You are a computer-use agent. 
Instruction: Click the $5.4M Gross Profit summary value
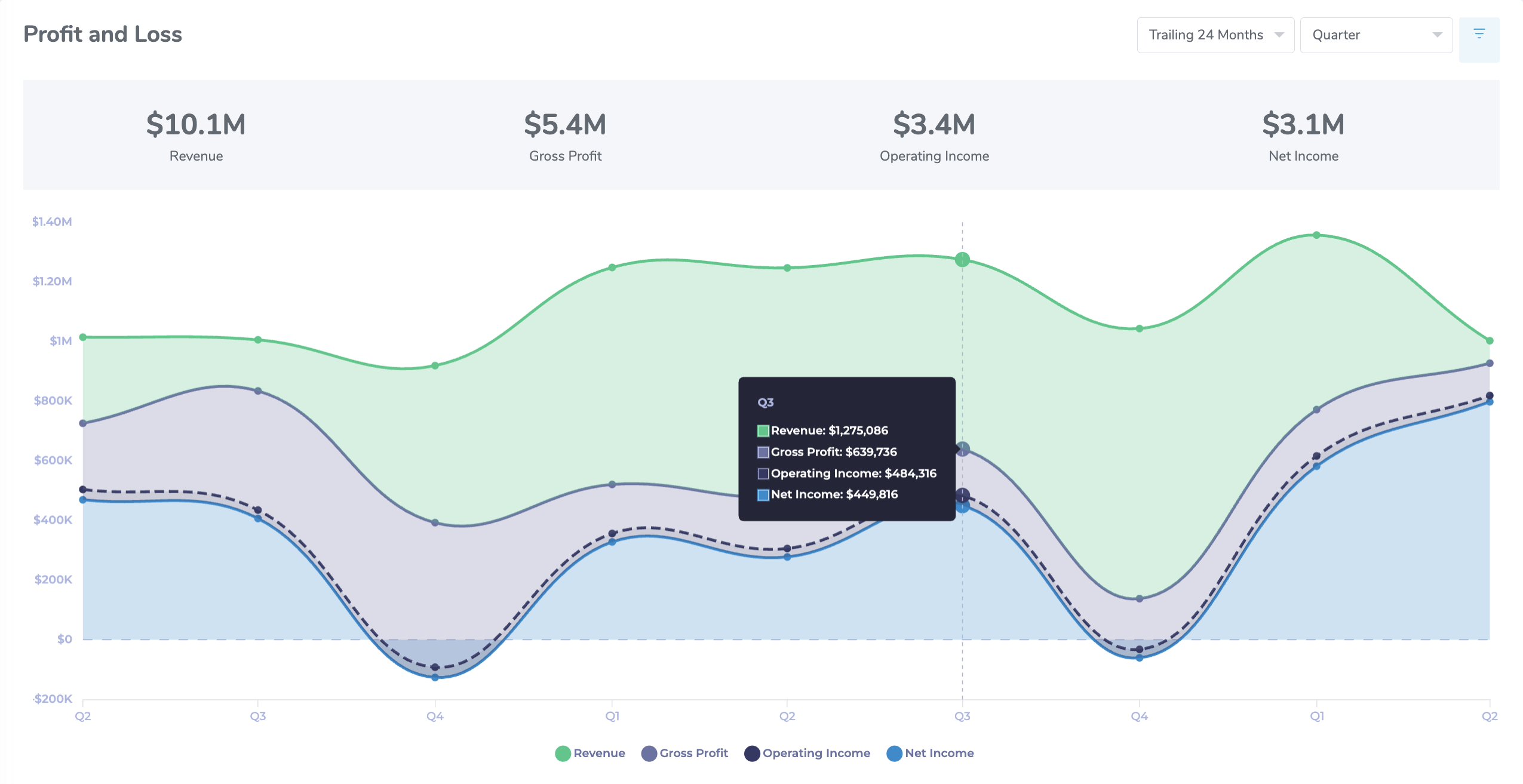(565, 125)
